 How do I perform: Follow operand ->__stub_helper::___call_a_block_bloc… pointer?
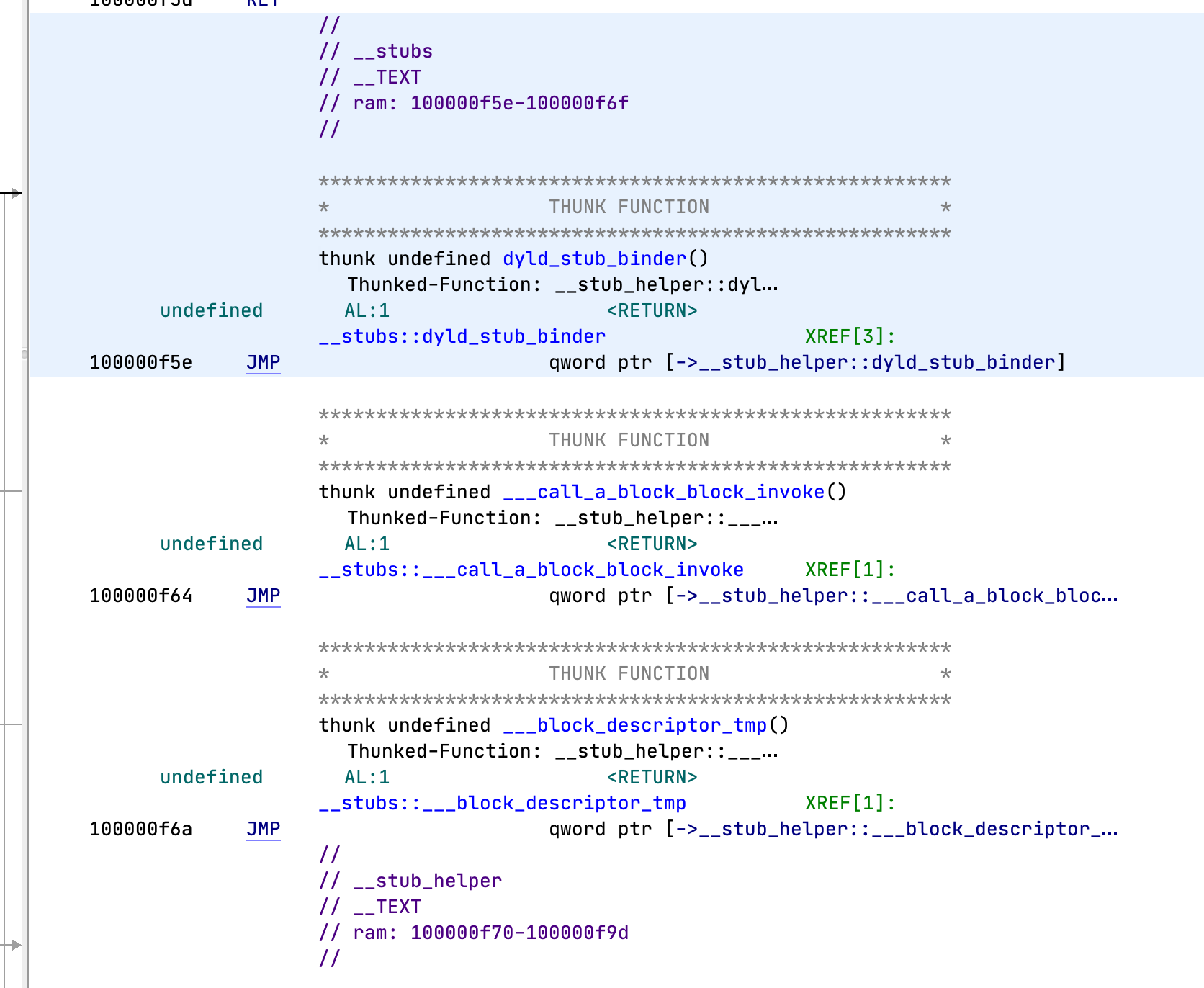897,596
